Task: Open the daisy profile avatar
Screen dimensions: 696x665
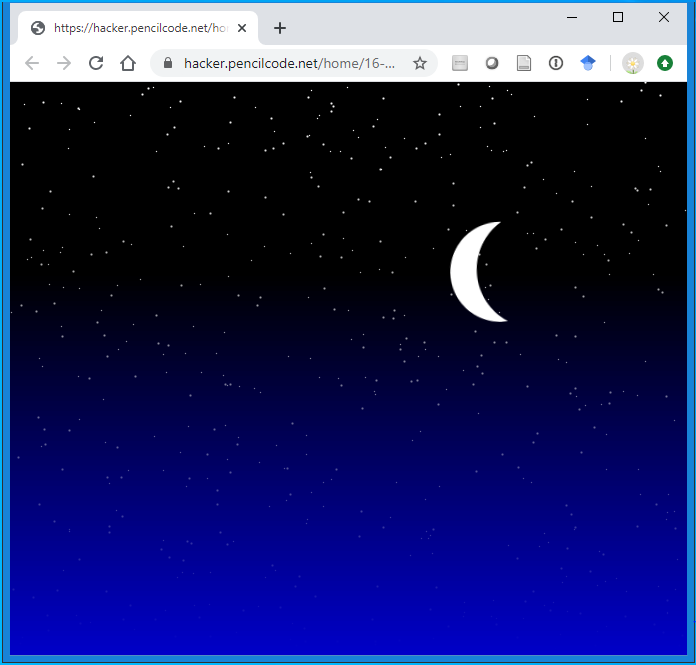Action: point(633,63)
